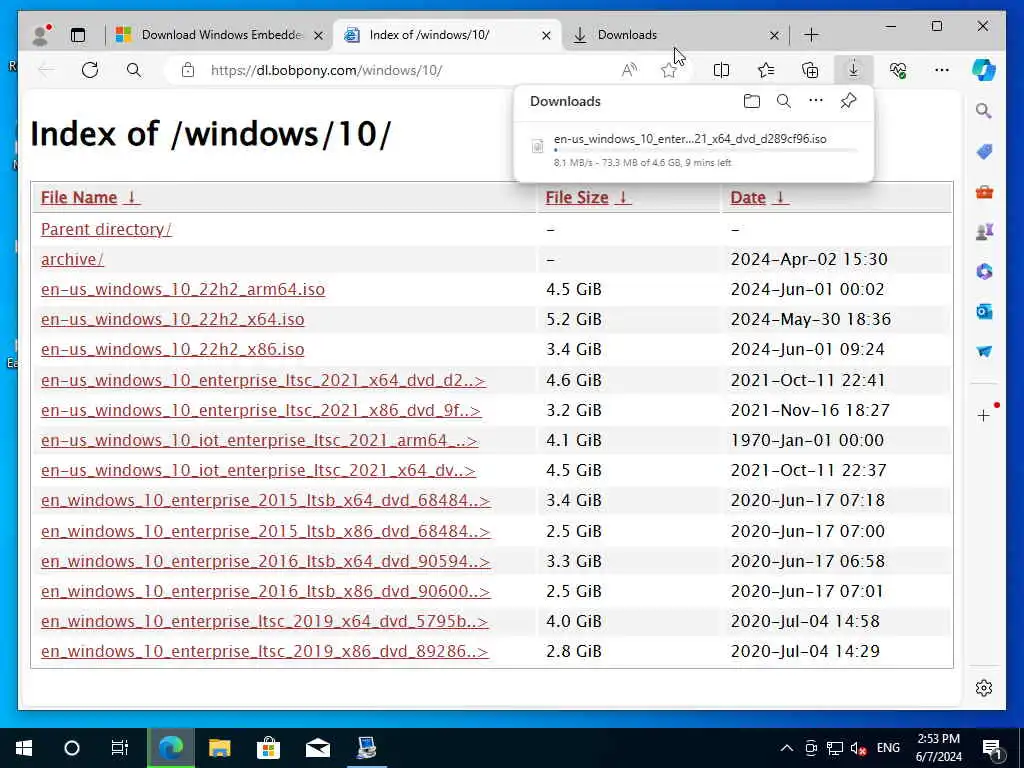Image resolution: width=1024 pixels, height=768 pixels.
Task: Launch the Copilot sidebar icon
Action: pos(984,70)
